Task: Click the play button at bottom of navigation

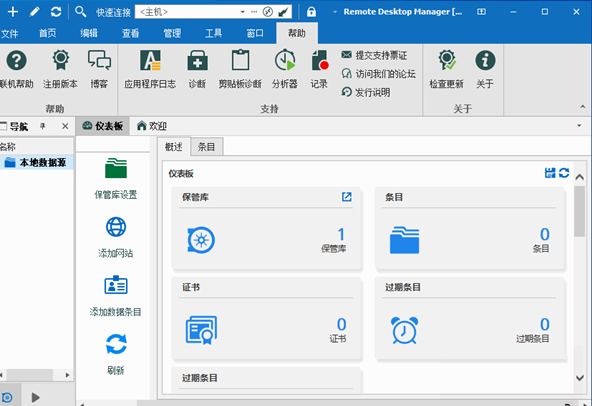Action: [35, 397]
